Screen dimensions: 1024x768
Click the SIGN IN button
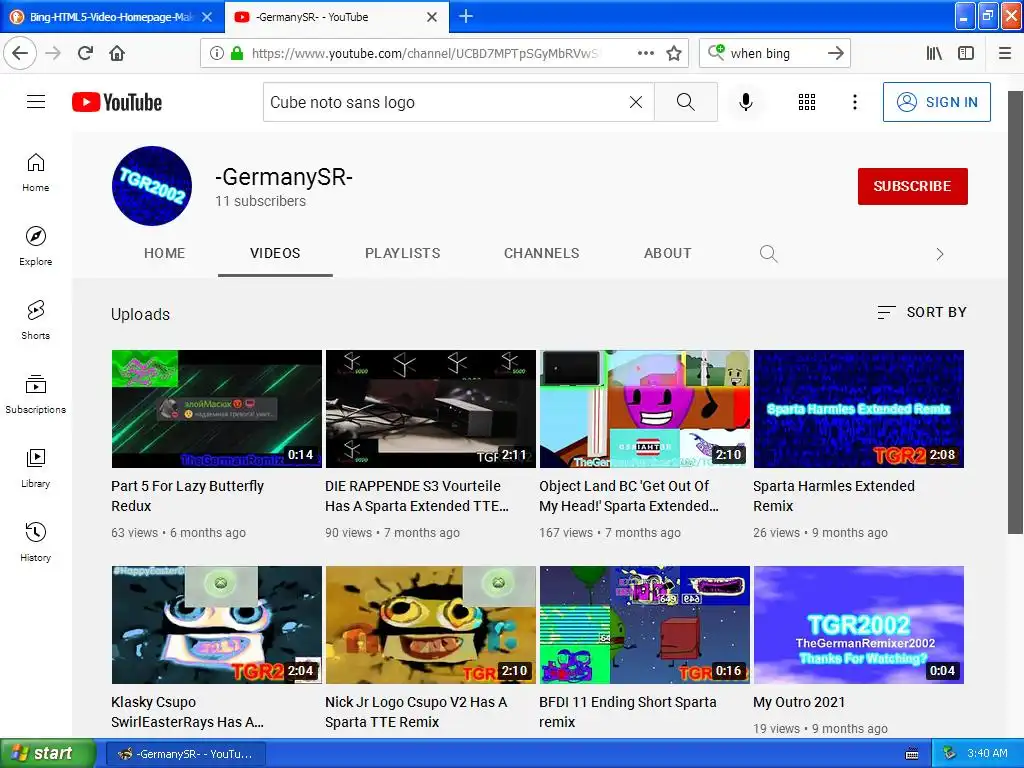936,102
